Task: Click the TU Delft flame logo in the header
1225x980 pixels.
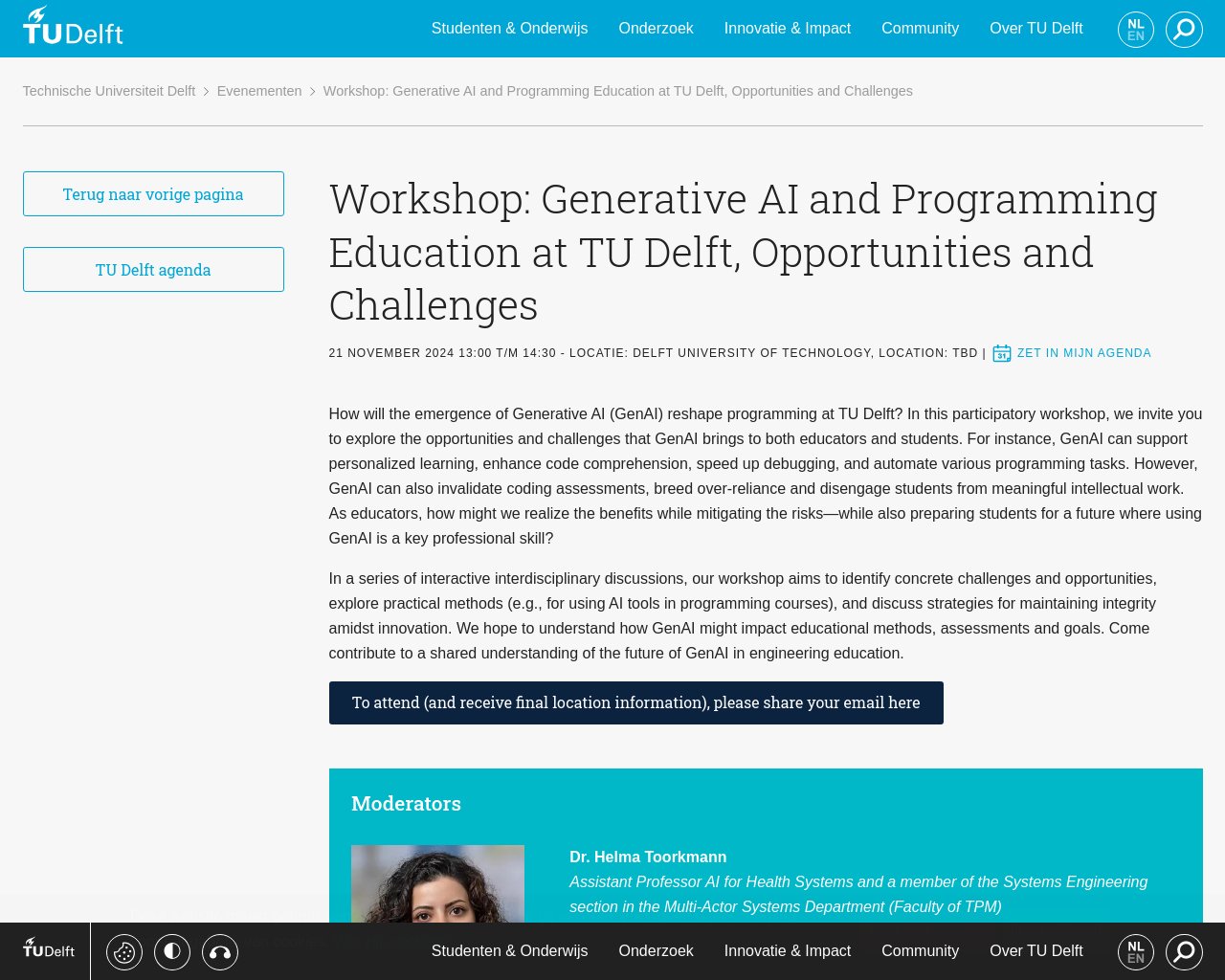Action: click(x=73, y=25)
